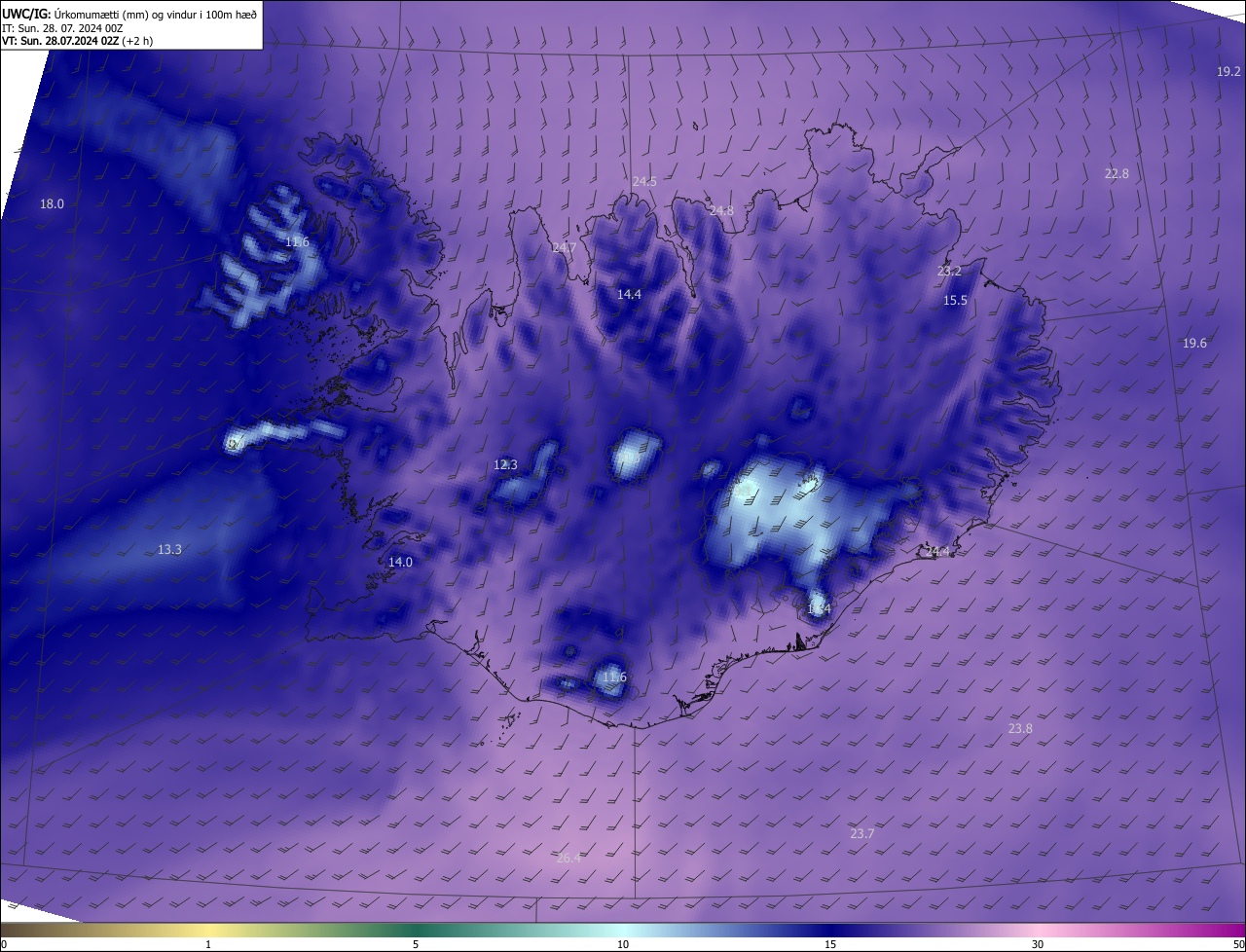Click the 13.3 value label on the map
This screenshot has height=952, width=1246.
tap(169, 550)
